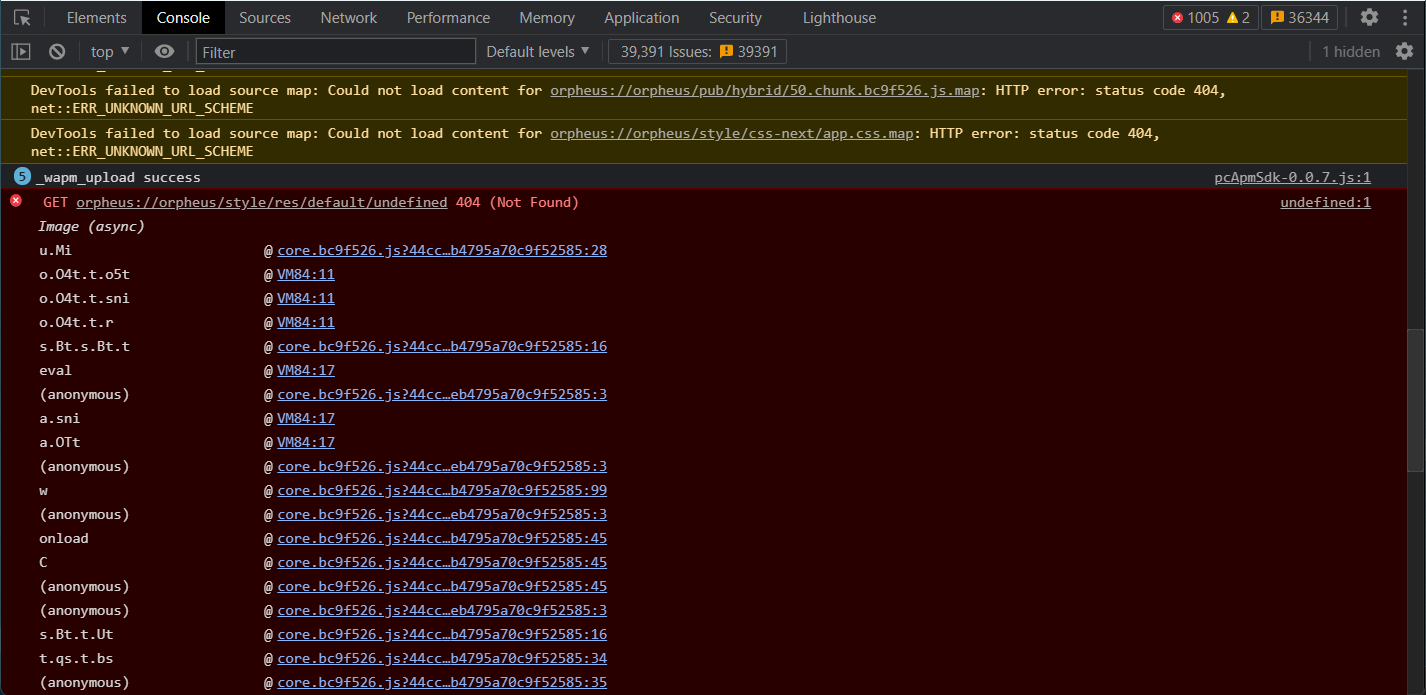Click the blue 5 repeat count badge
The height and width of the screenshot is (695, 1426).
[x=22, y=177]
